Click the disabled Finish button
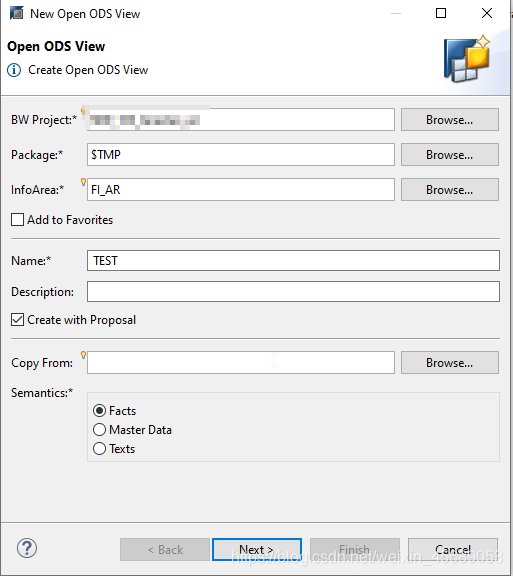This screenshot has height=576, width=513. 355,550
